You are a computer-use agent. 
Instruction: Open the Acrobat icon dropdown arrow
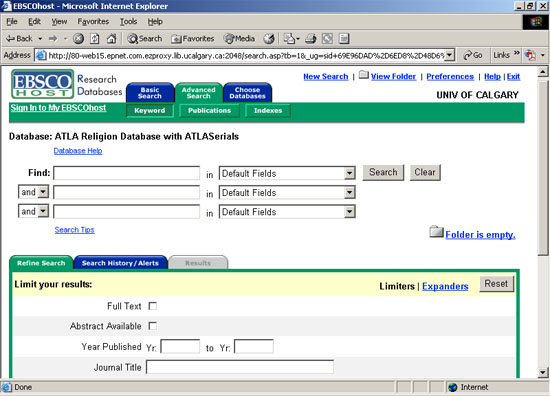tap(543, 55)
